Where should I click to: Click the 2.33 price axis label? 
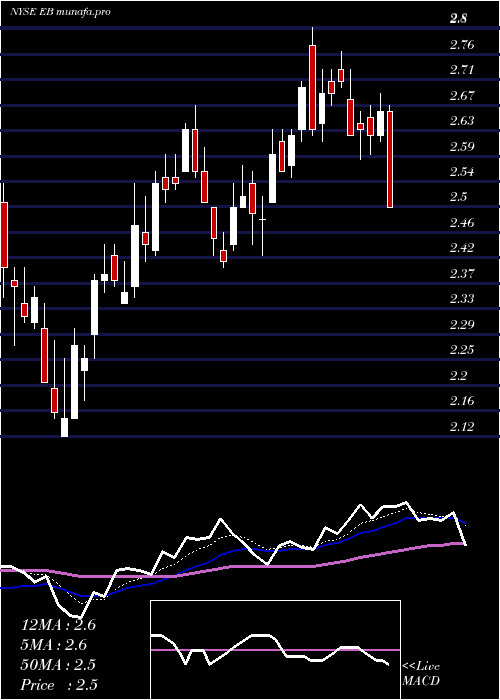click(462, 299)
